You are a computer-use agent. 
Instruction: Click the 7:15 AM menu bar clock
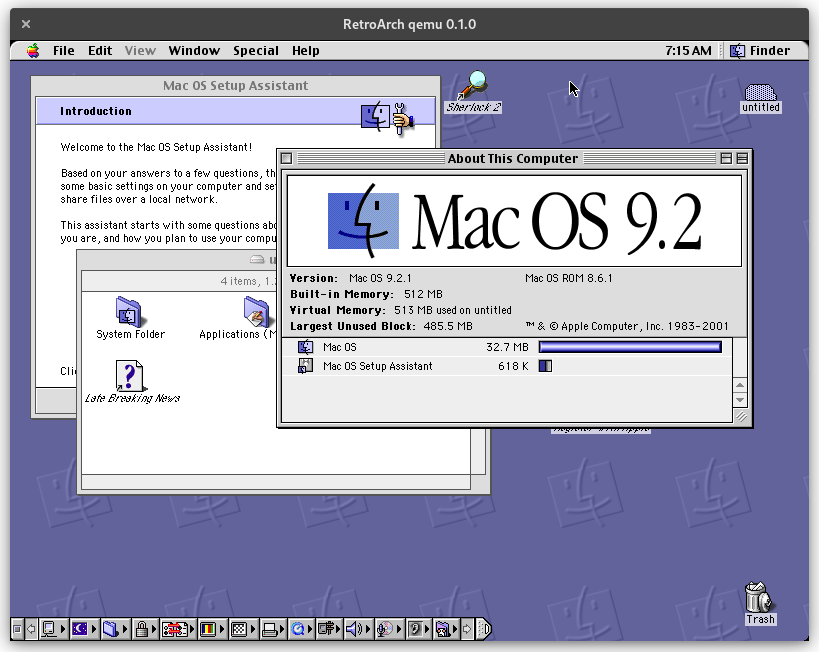[x=688, y=51]
